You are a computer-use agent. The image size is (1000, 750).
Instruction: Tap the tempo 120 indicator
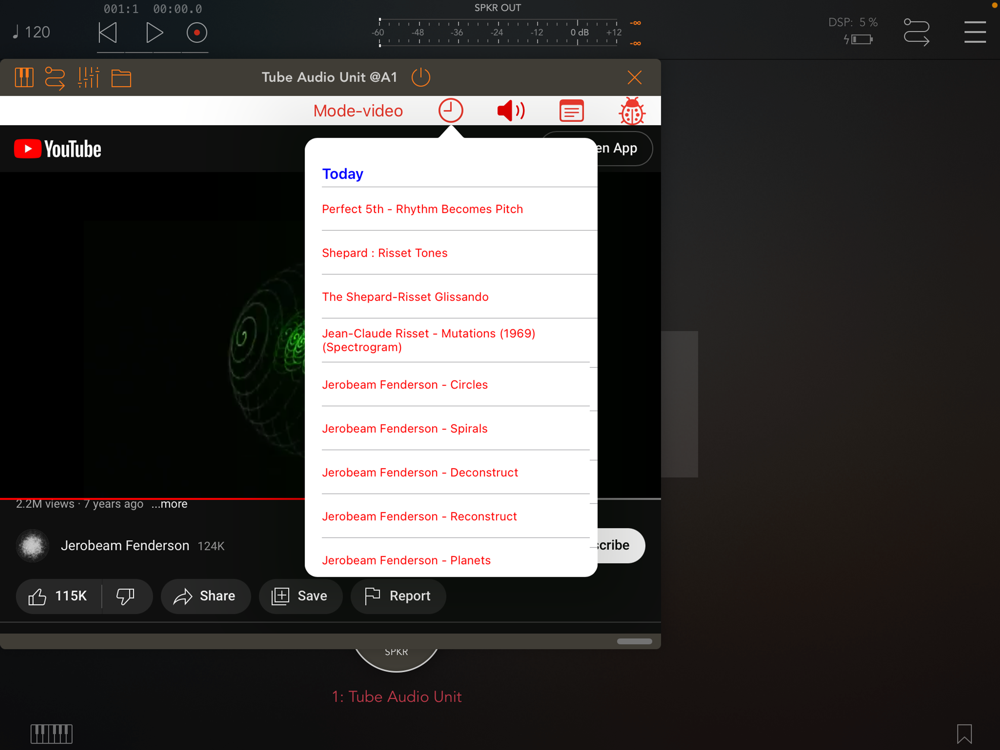click(31, 32)
